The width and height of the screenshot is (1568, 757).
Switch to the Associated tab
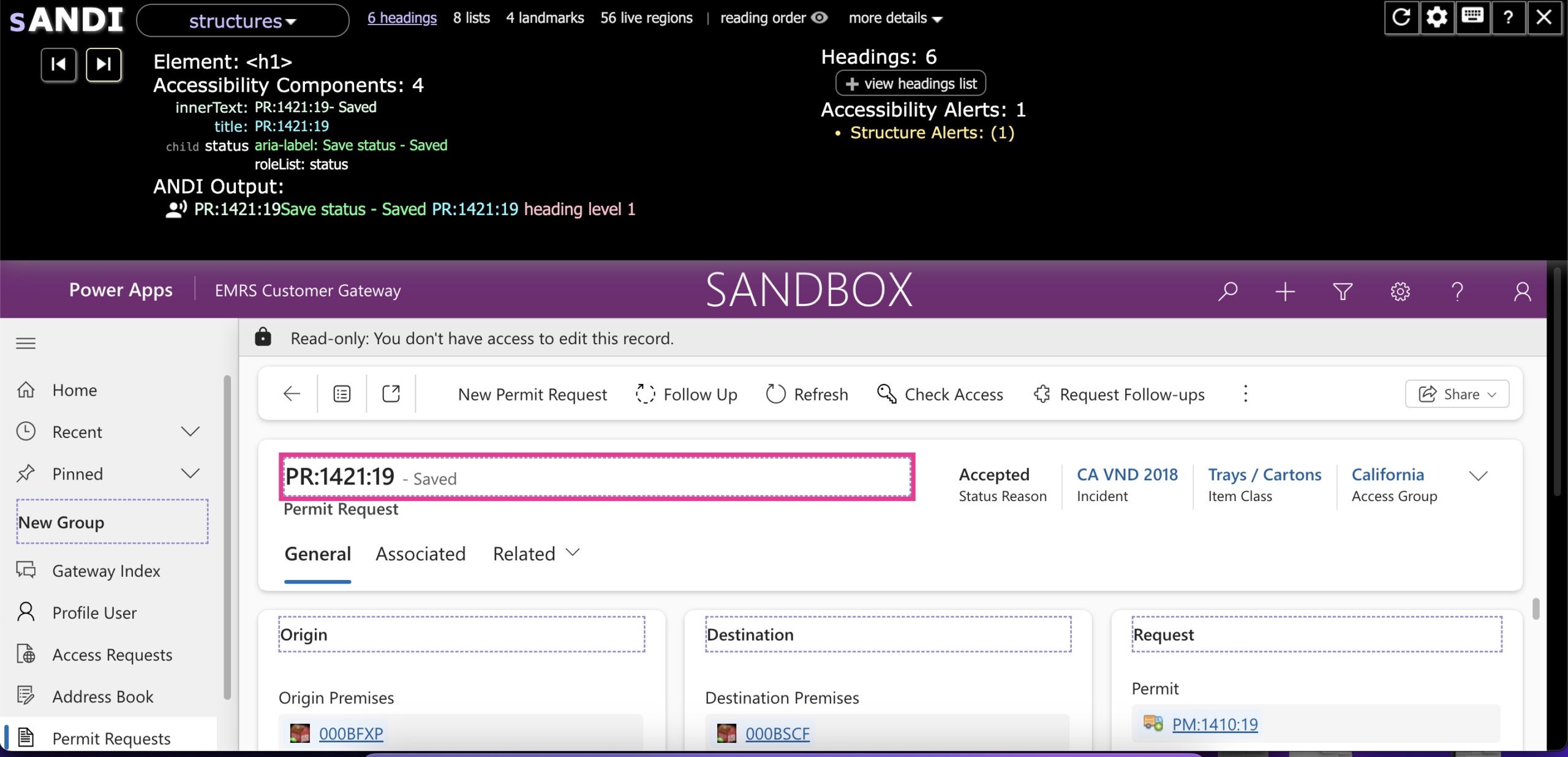[421, 554]
